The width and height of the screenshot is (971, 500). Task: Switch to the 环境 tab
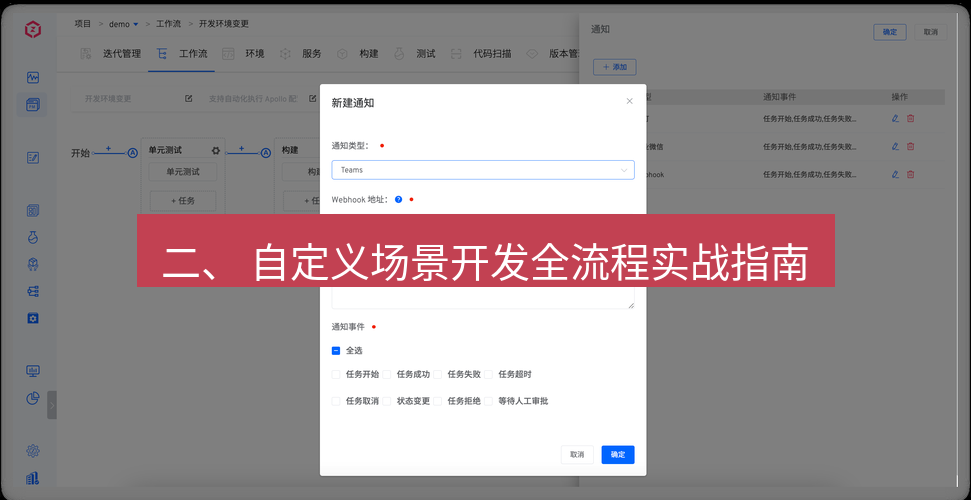pyautogui.click(x=243, y=54)
